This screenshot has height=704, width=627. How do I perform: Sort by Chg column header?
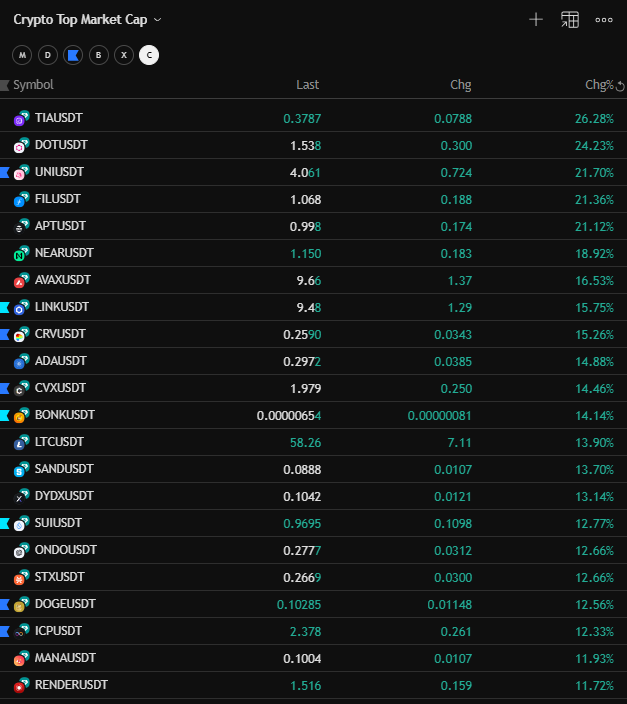[461, 85]
